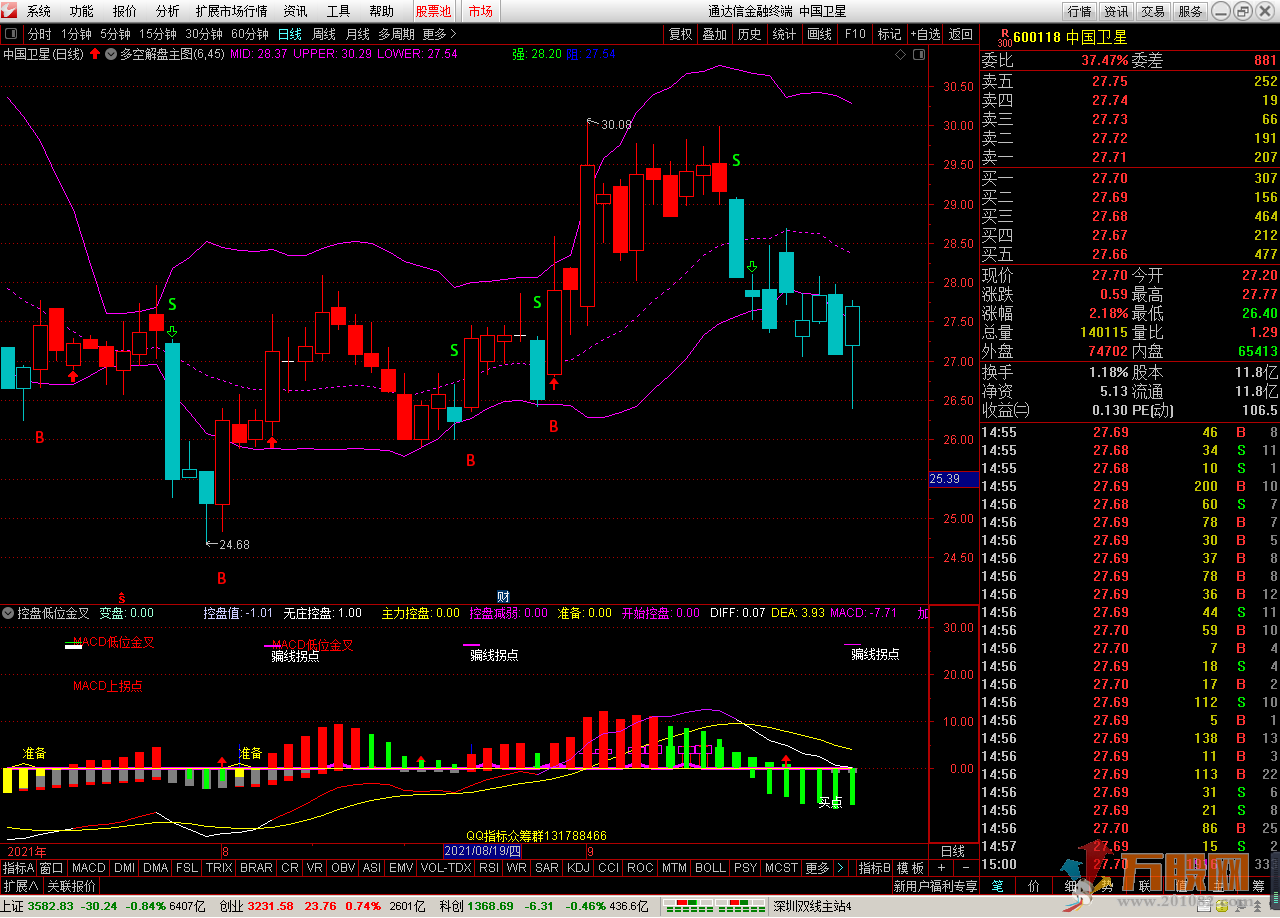The height and width of the screenshot is (918, 1280).
Task: Click the red 财 marker on time axis
Action: coord(503,596)
